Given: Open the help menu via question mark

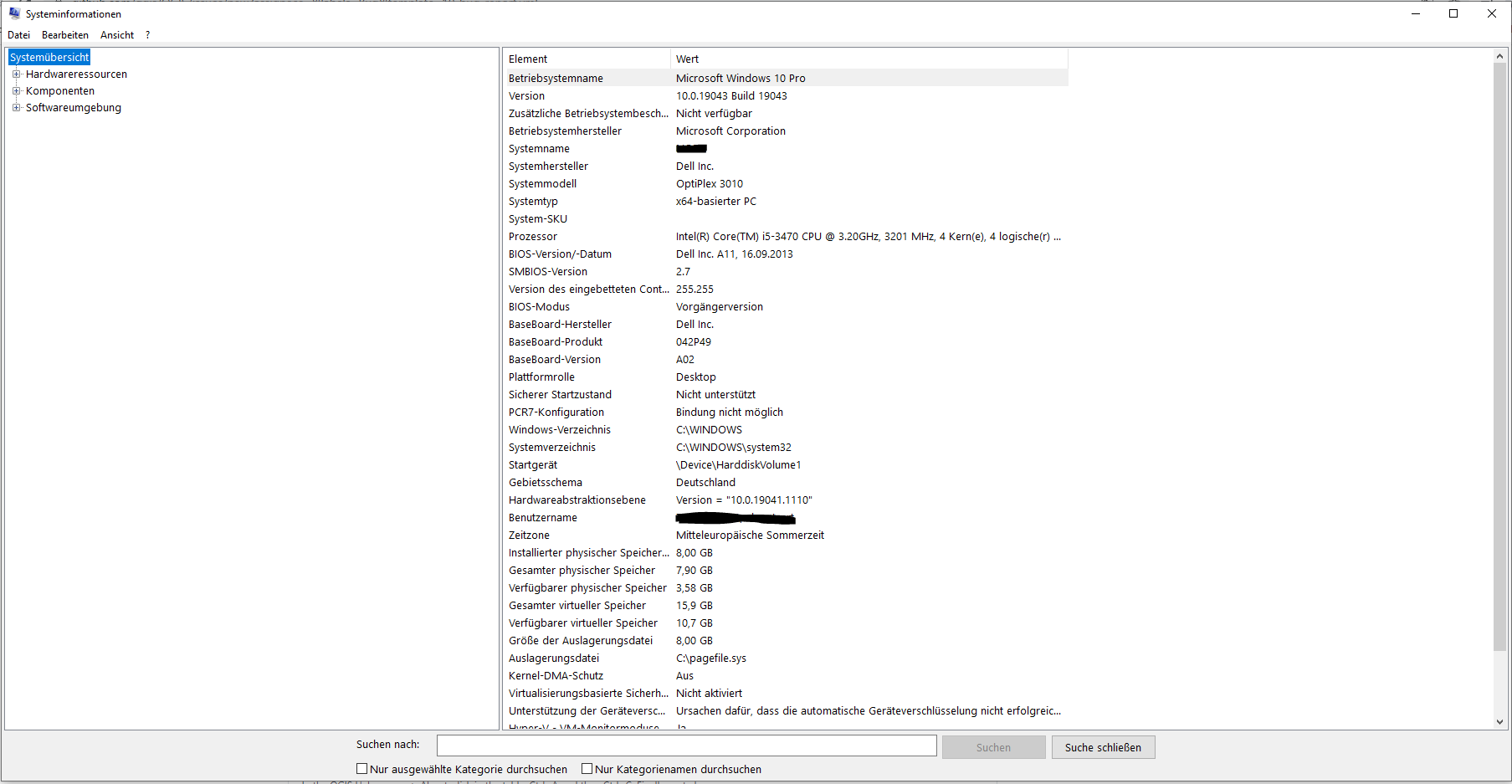Looking at the screenshot, I should point(147,34).
